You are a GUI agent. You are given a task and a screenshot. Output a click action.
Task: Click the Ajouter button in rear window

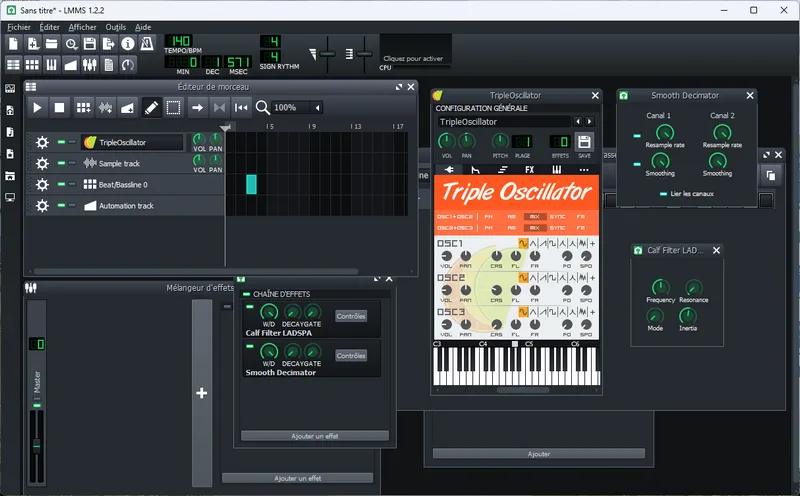[539, 454]
